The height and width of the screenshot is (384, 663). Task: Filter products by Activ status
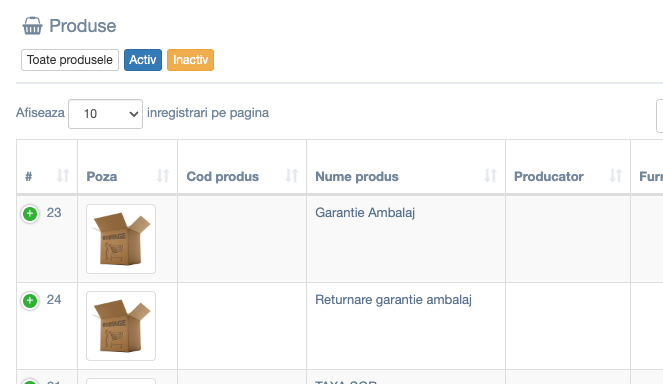(143, 60)
